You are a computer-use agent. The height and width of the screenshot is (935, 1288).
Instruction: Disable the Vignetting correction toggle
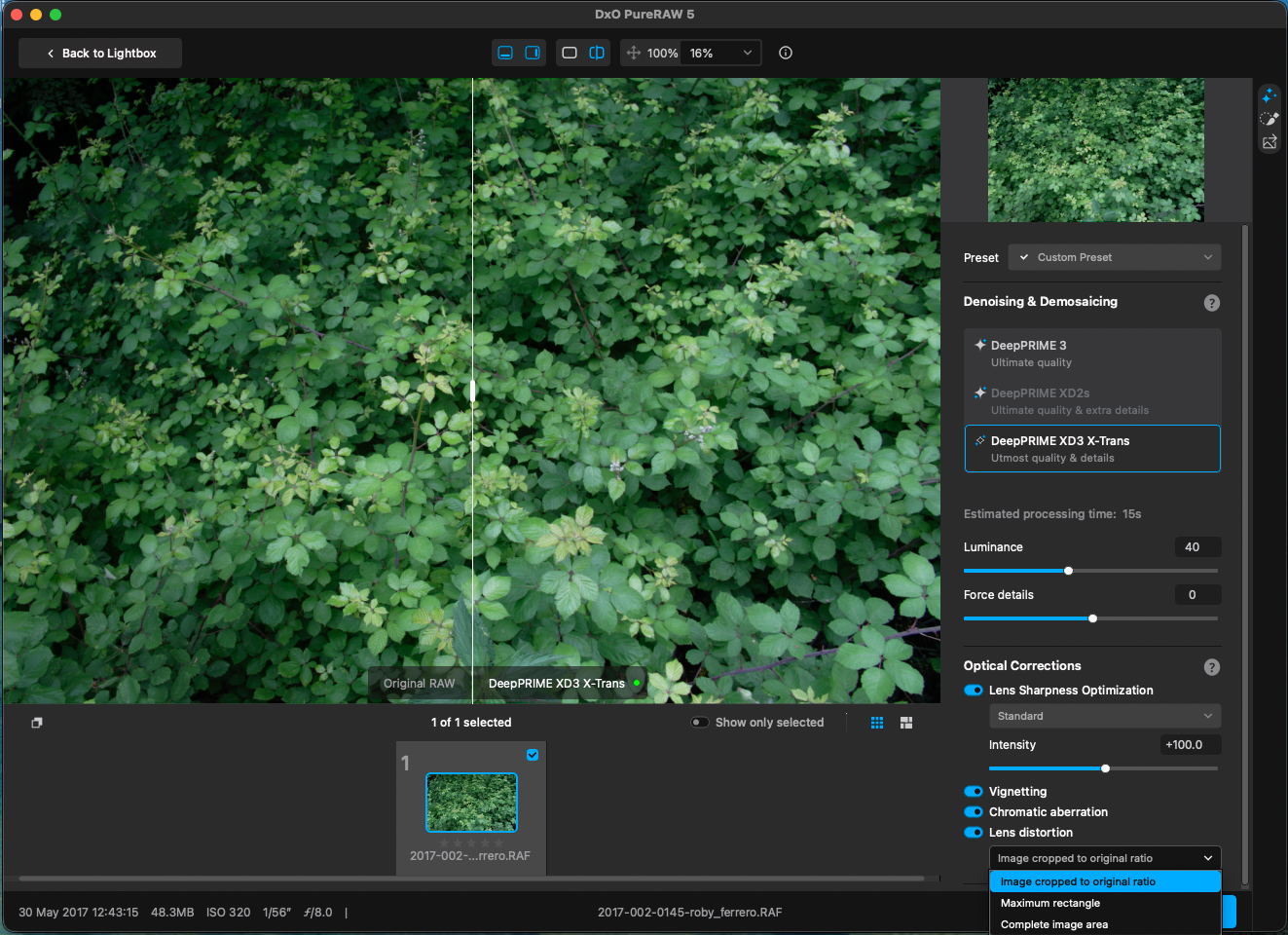coord(973,792)
